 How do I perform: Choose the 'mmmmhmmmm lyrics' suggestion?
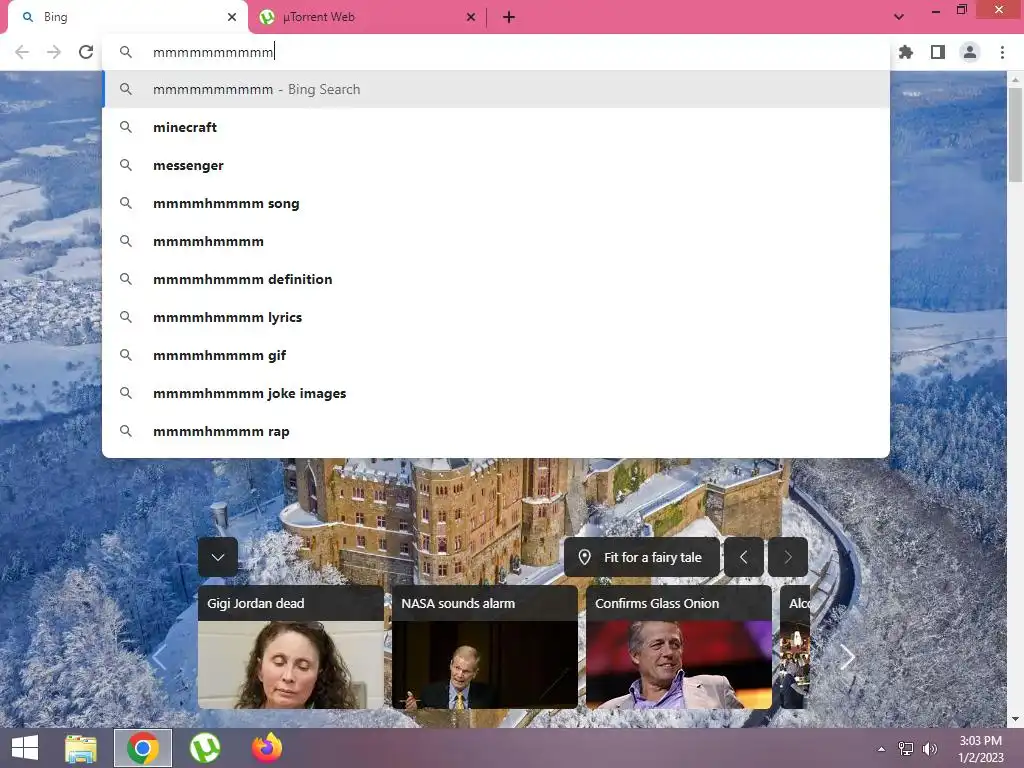coord(496,317)
